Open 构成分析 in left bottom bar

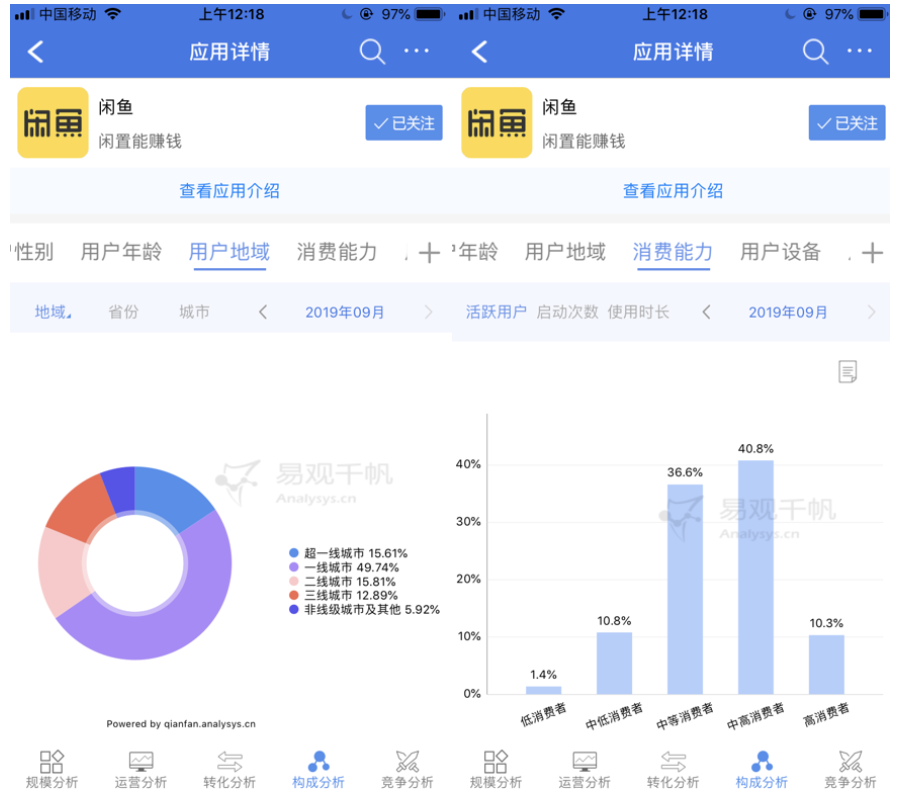click(318, 770)
